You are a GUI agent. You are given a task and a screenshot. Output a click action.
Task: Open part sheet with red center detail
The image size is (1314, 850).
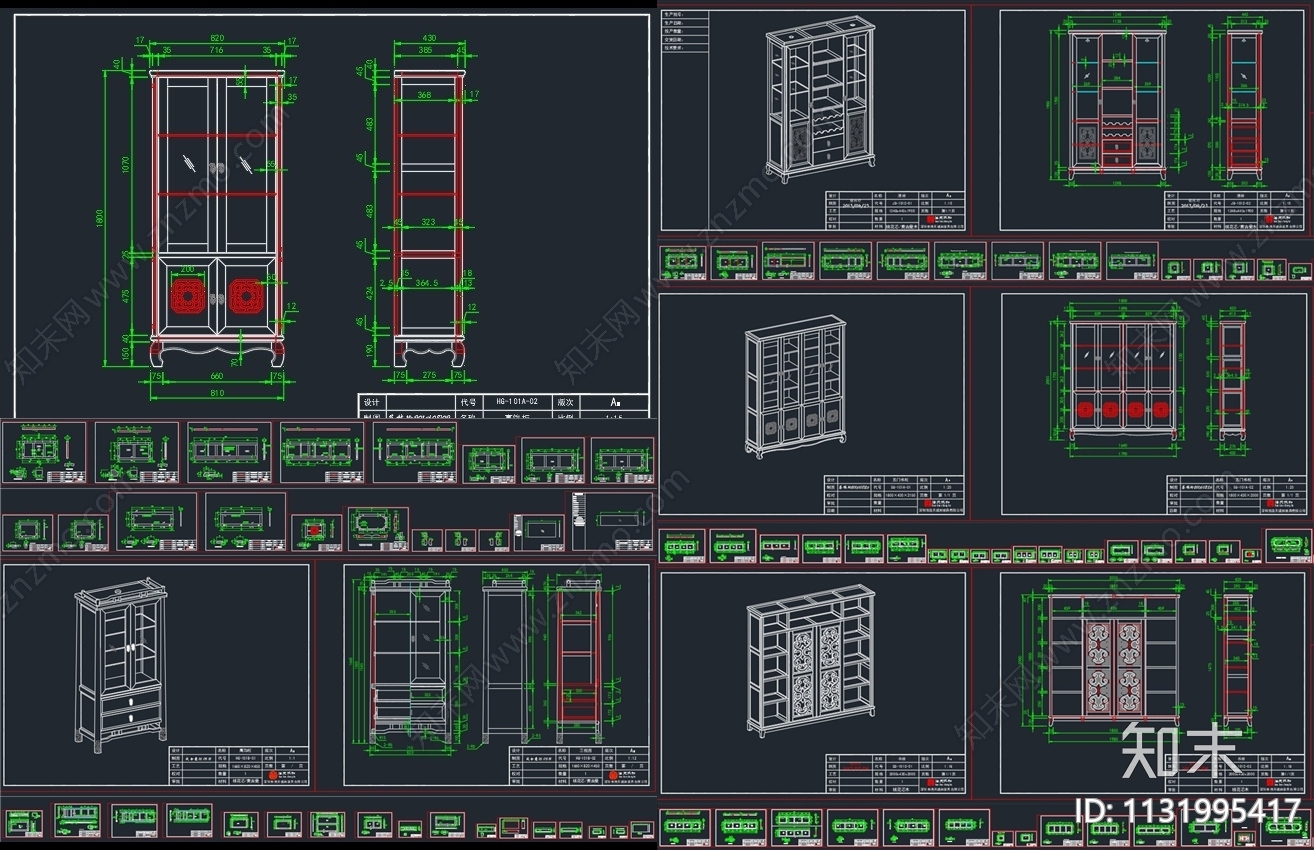(316, 533)
